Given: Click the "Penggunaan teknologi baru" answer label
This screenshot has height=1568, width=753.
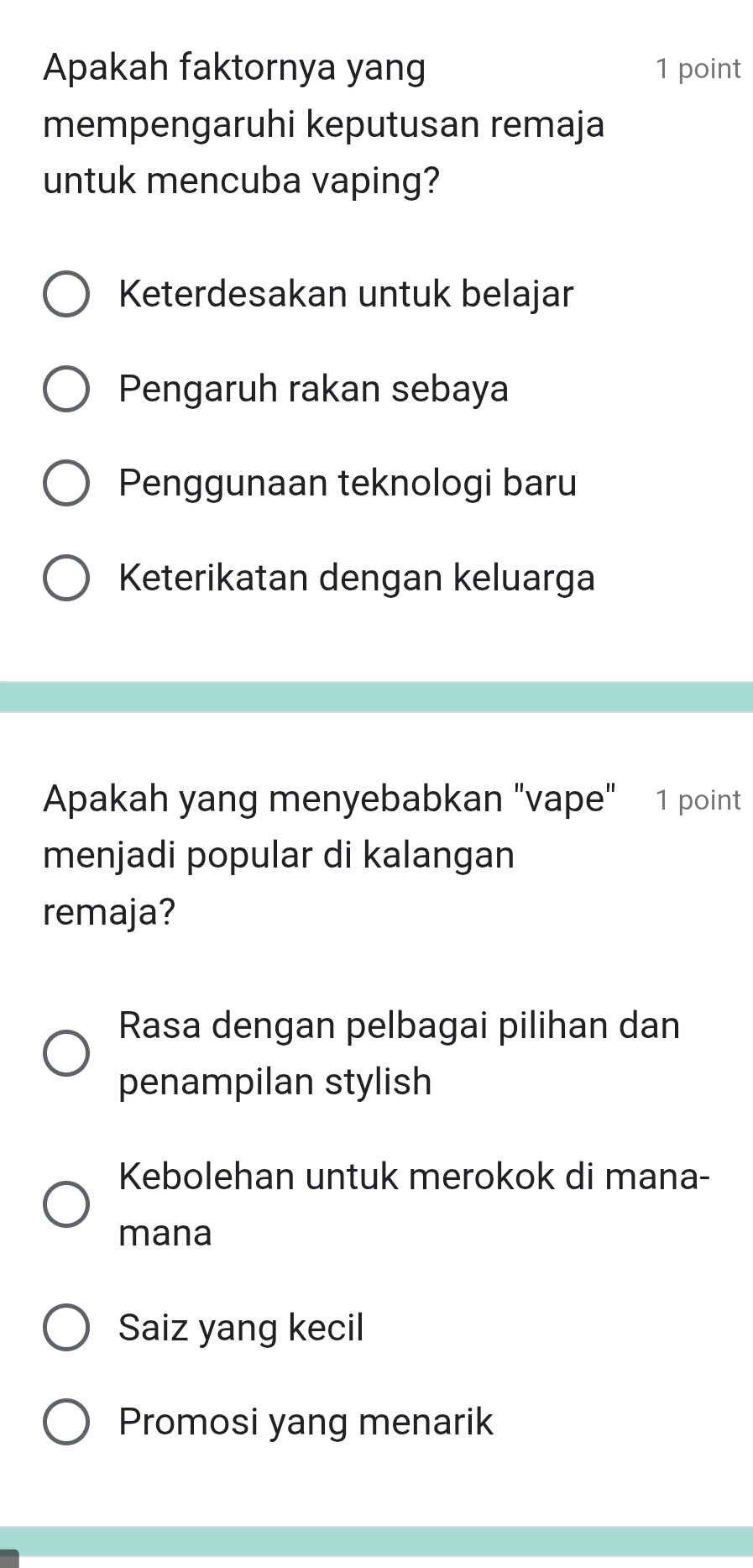Looking at the screenshot, I should tap(348, 483).
